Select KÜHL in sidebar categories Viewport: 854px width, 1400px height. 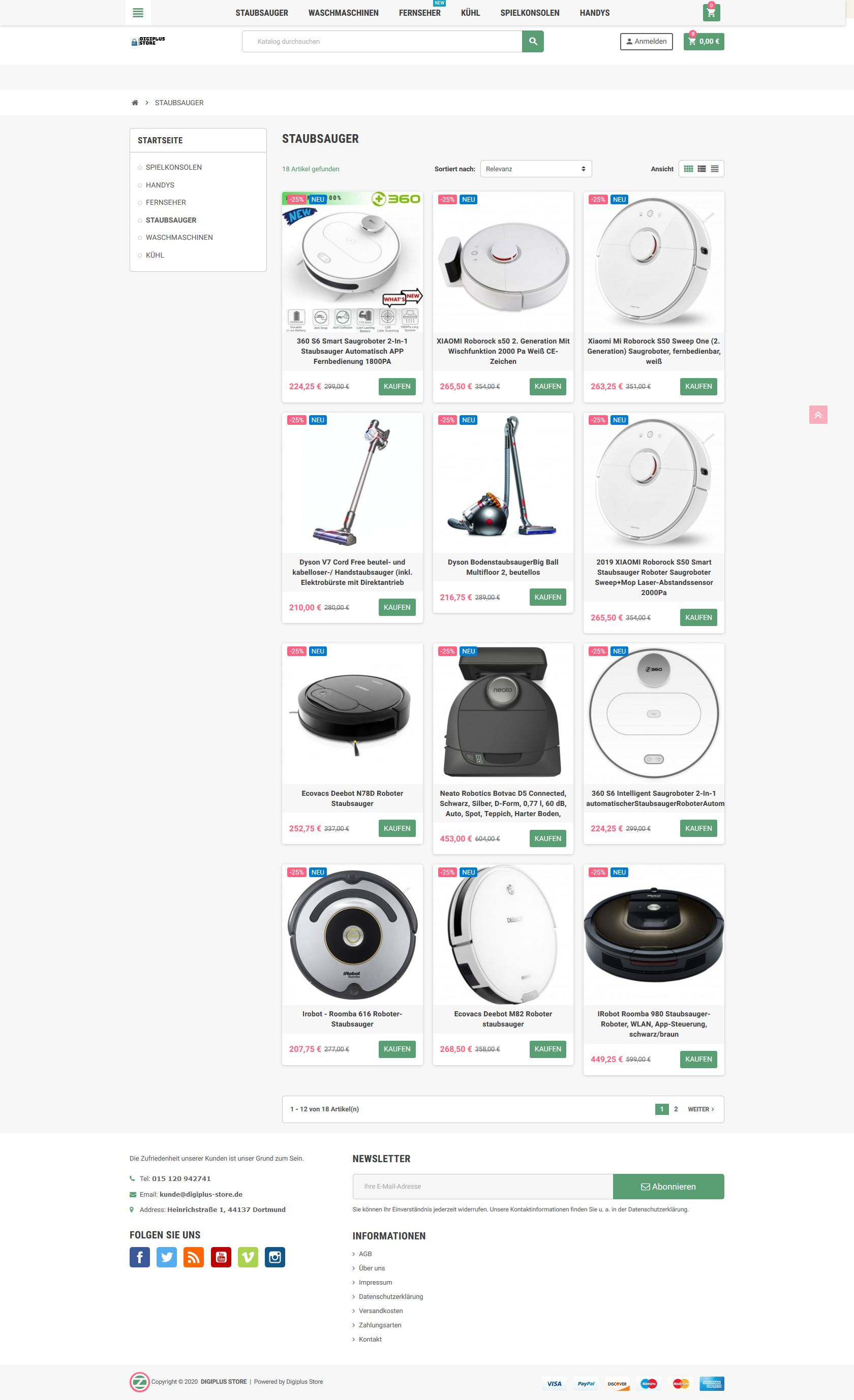[155, 255]
